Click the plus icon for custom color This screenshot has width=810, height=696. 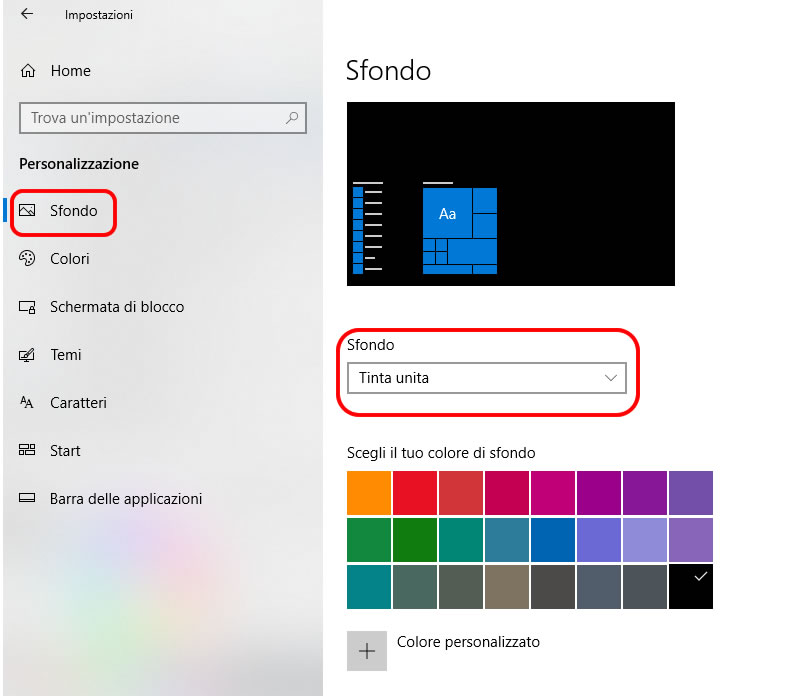tap(367, 651)
